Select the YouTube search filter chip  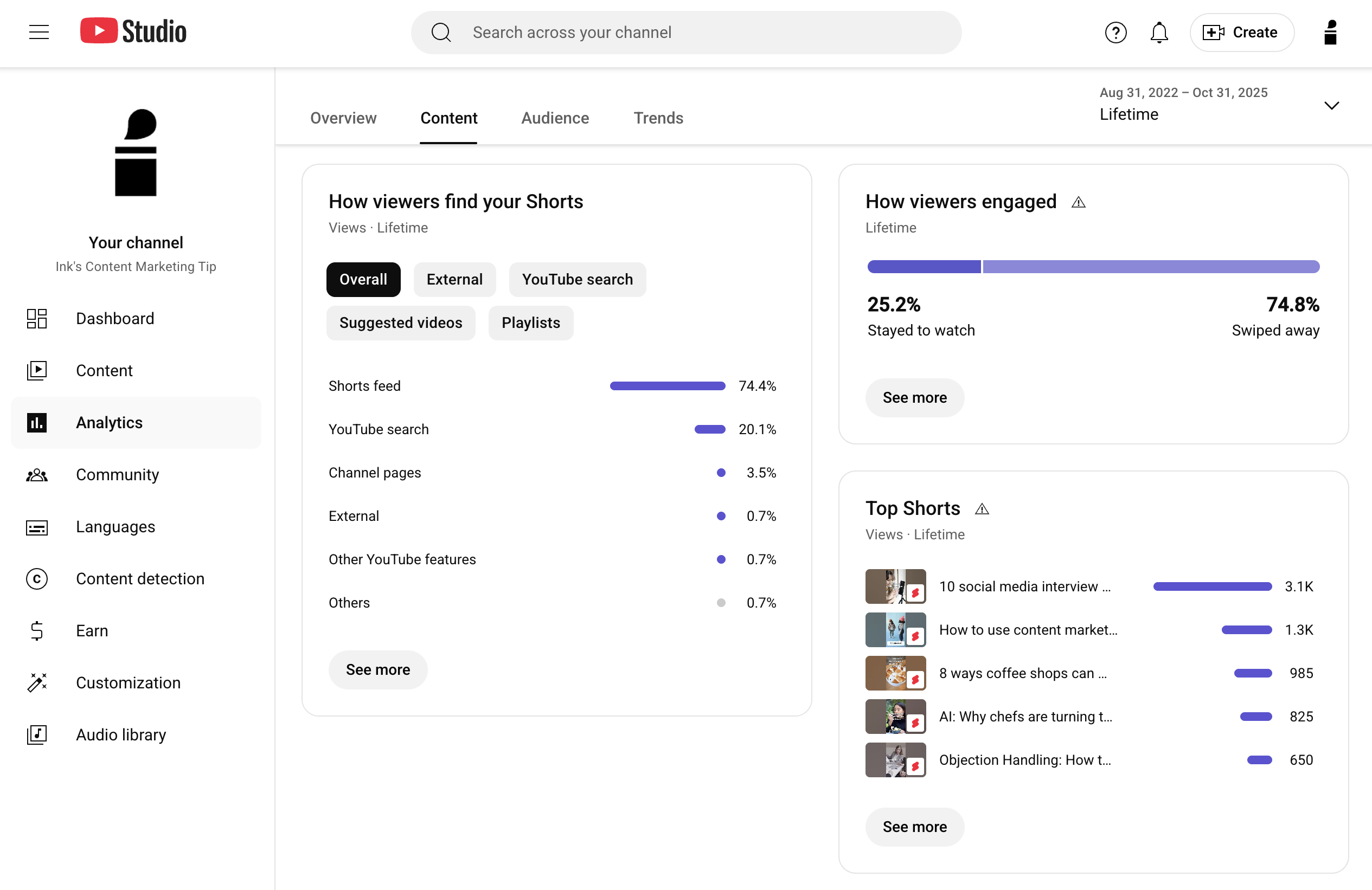pyautogui.click(x=577, y=279)
